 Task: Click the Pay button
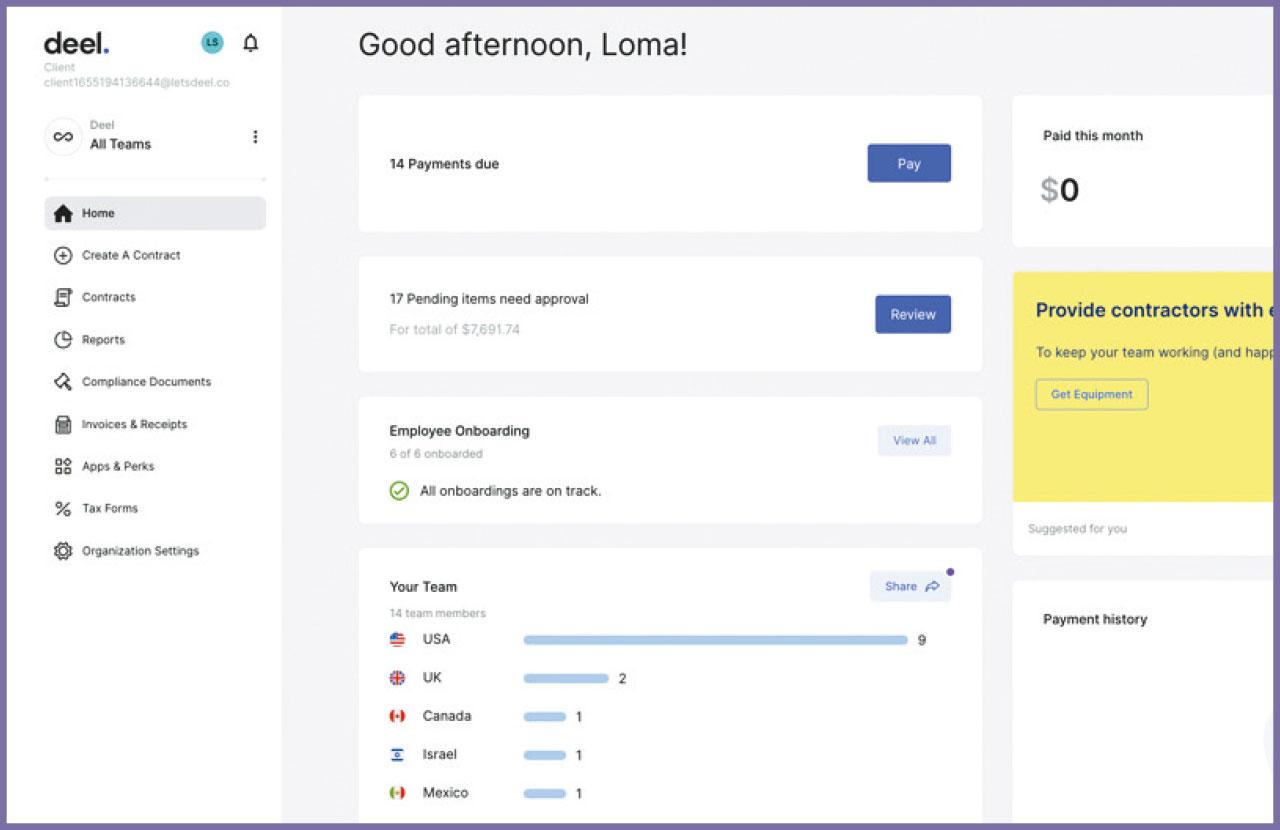pos(909,164)
